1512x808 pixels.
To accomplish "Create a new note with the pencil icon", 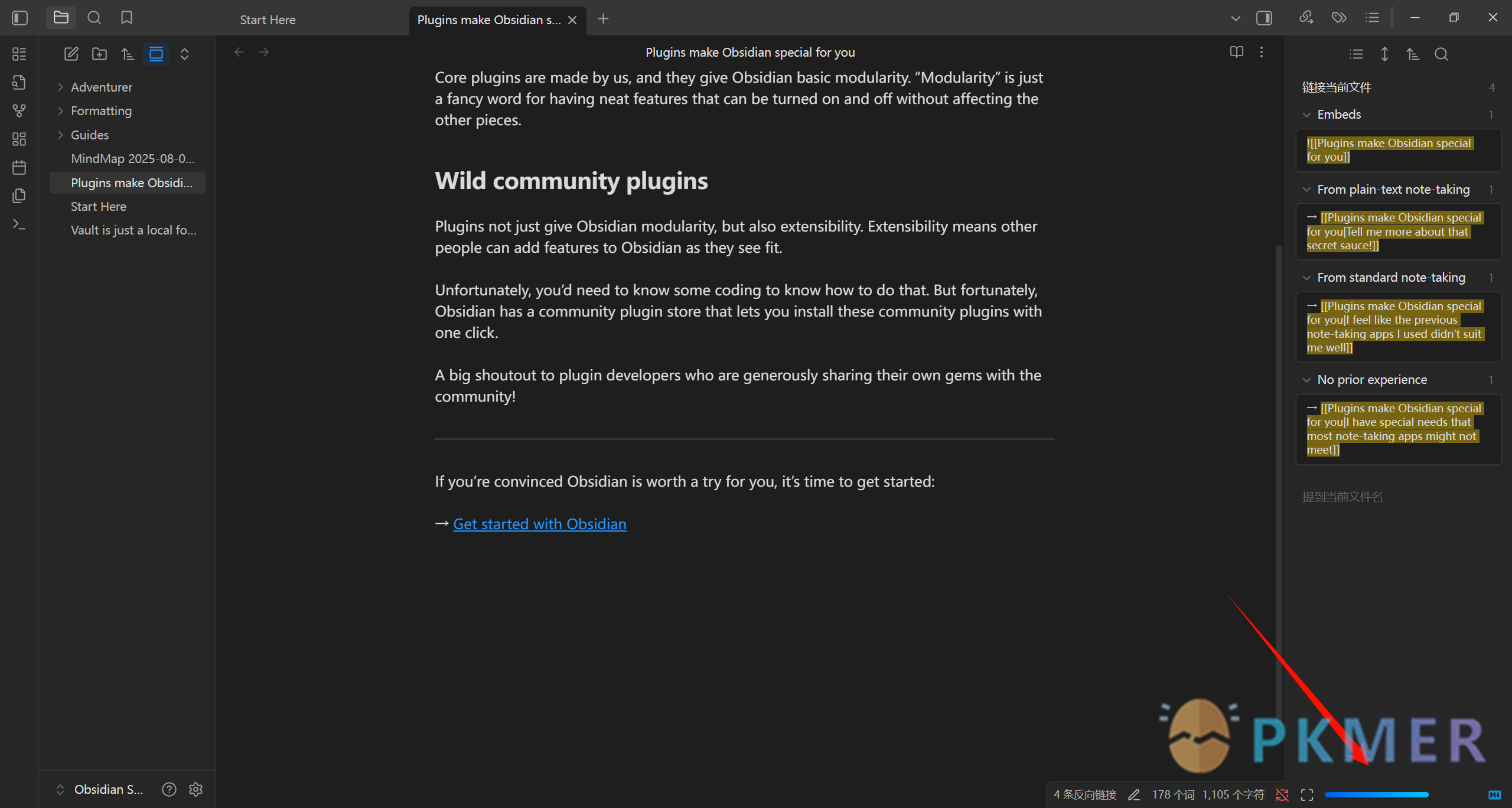I will click(x=71, y=53).
